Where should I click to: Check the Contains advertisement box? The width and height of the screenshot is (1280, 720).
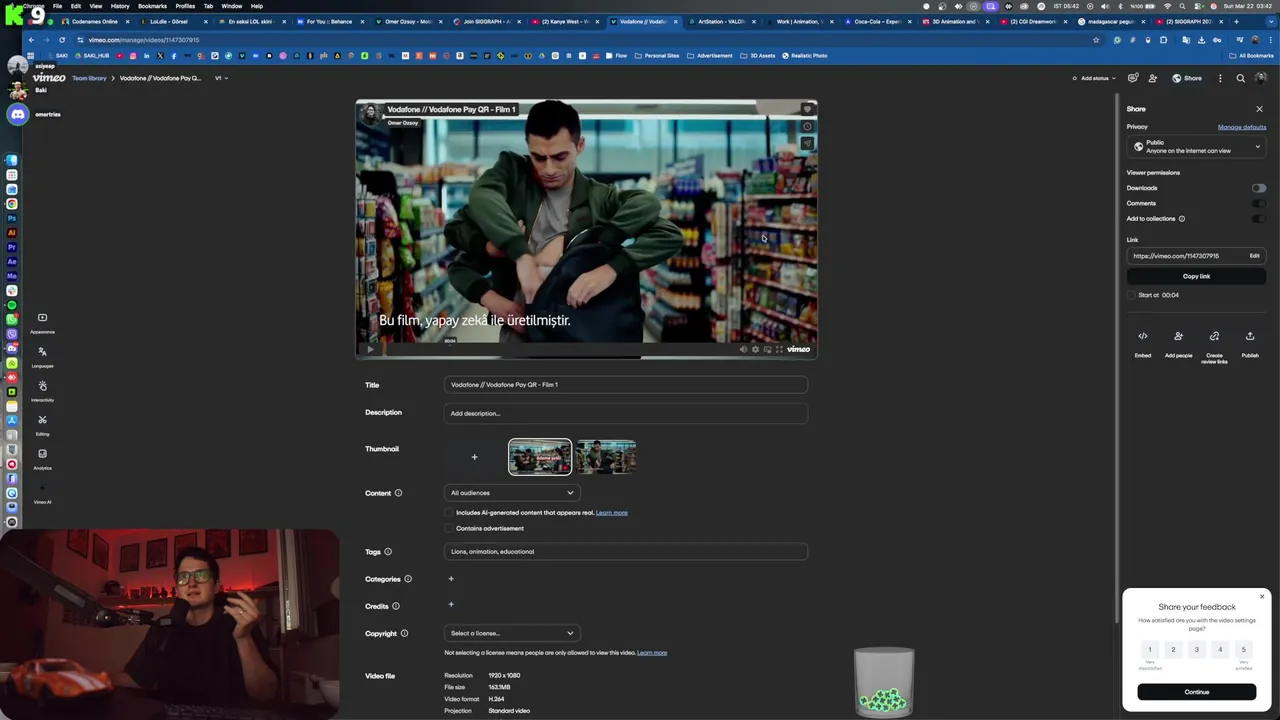coord(449,528)
